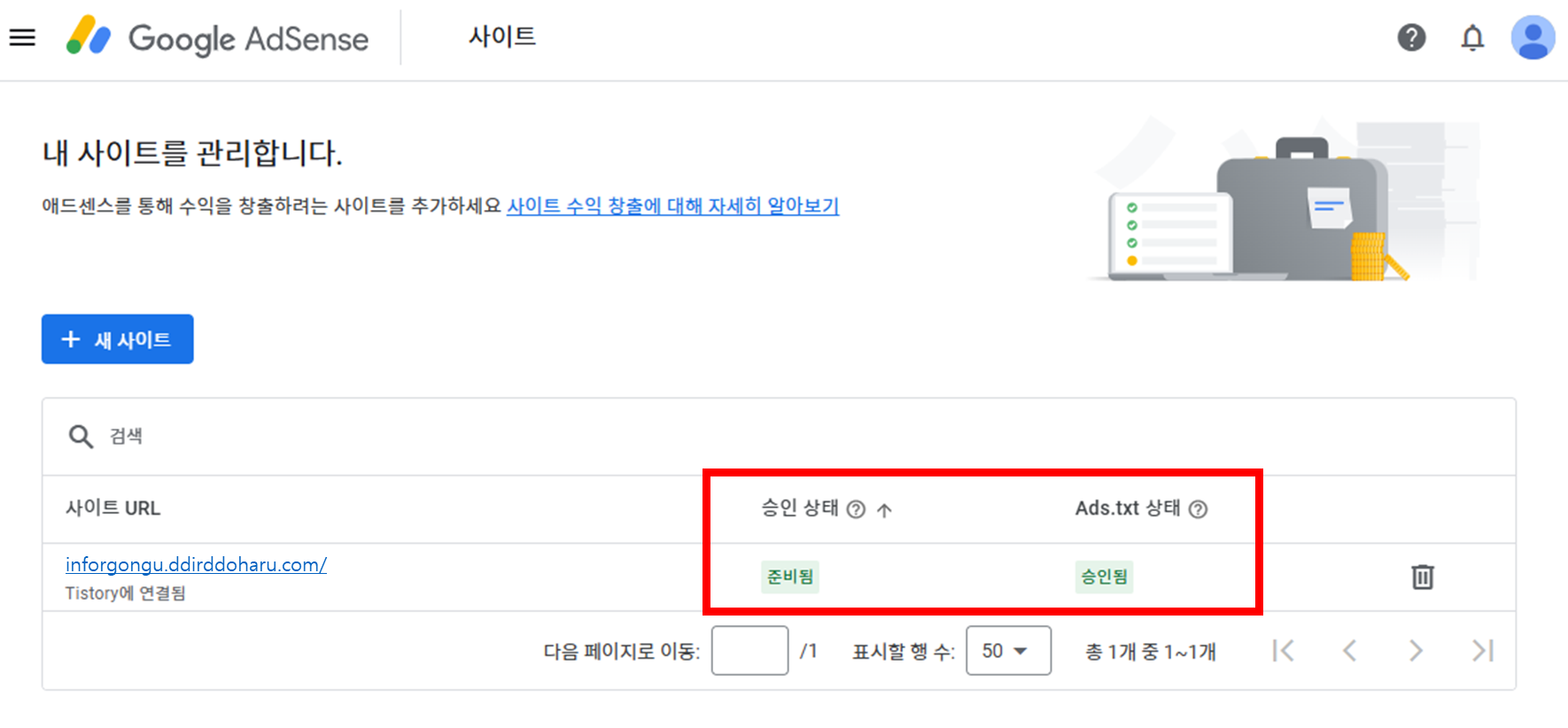Open the 사이트 수익 창출 learn more link
Image resolution: width=1568 pixels, height=728 pixels.
[672, 205]
